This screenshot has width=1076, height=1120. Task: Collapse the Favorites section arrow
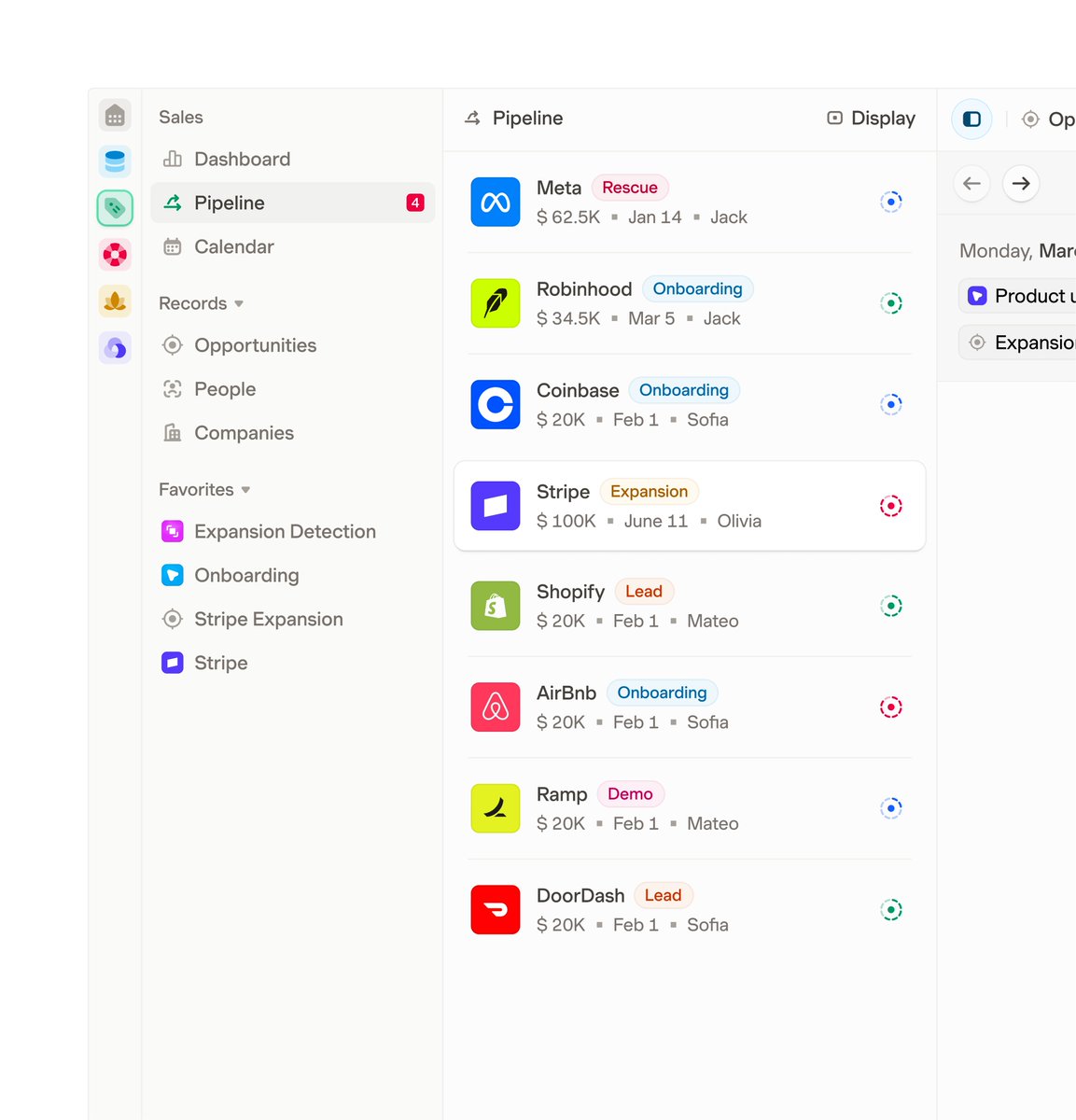click(x=245, y=490)
